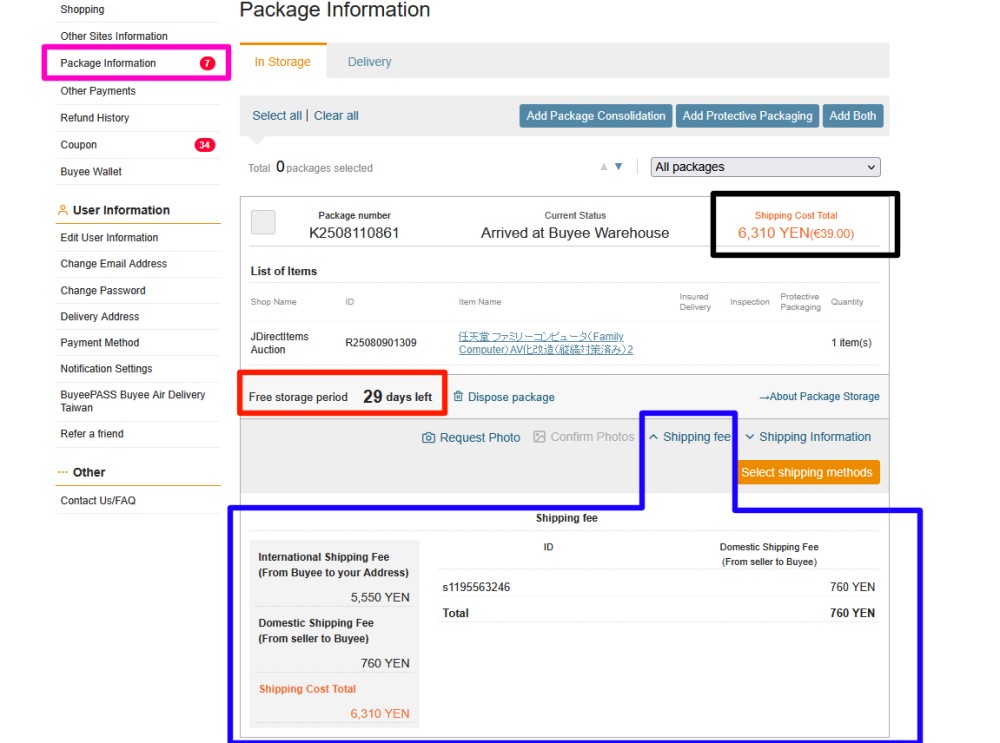The width and height of the screenshot is (1000, 743).
Task: Click the up sort arrow near All packages
Action: pyautogui.click(x=604, y=166)
